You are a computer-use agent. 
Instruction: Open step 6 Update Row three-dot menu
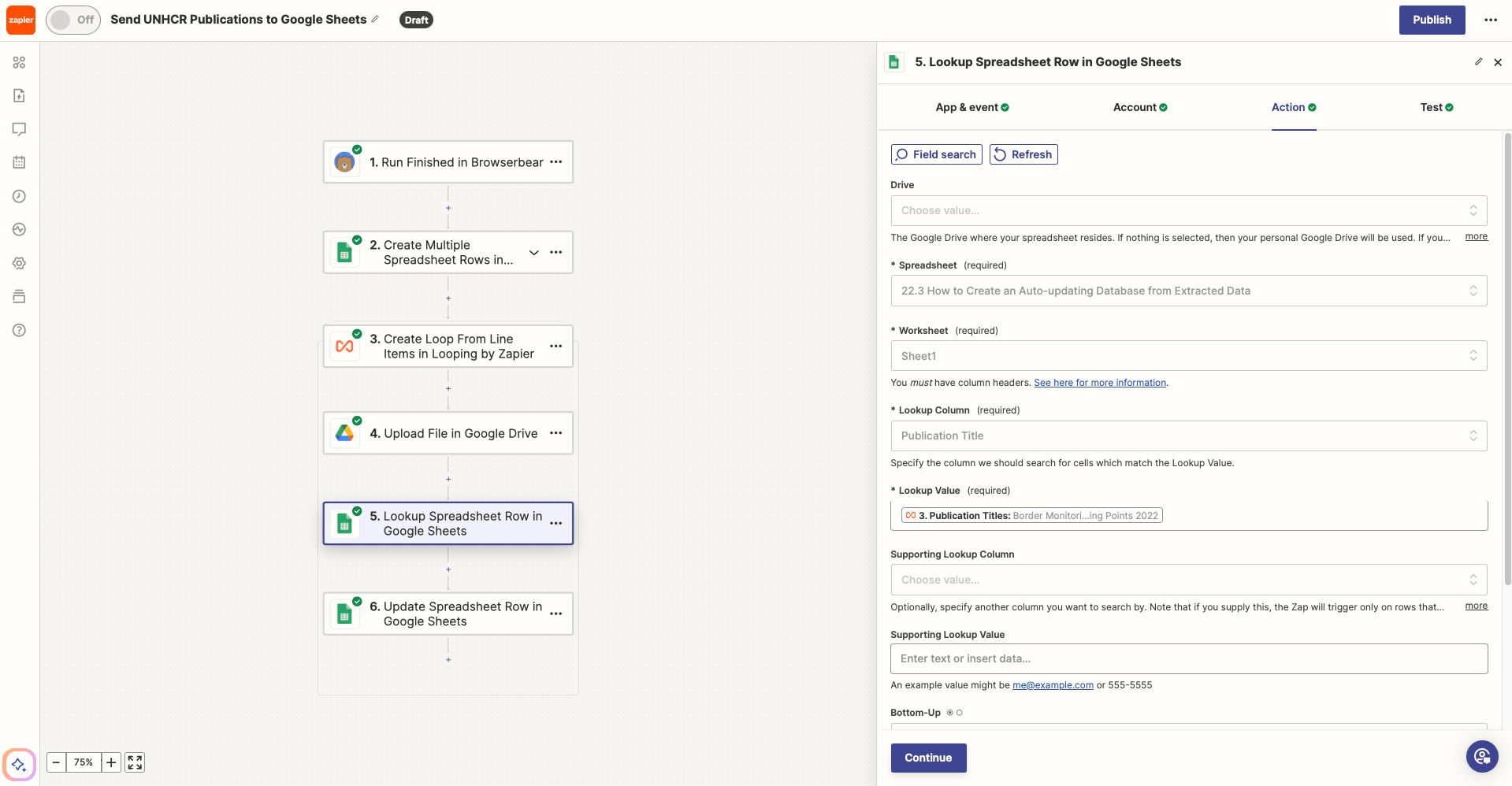(x=556, y=614)
